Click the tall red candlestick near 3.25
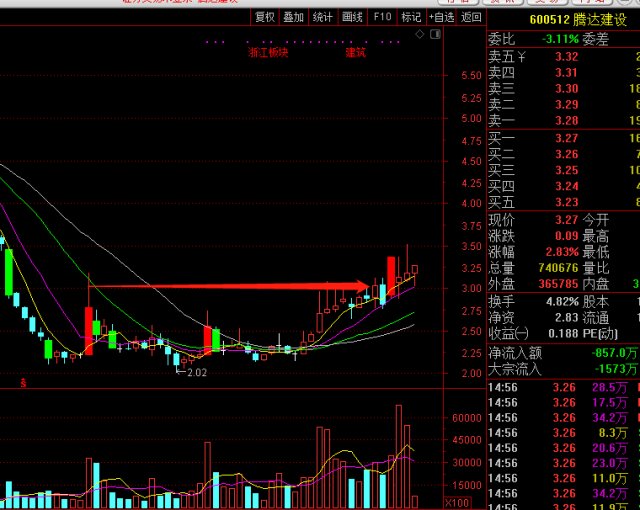Image resolution: width=640 pixels, height=510 pixels. [x=391, y=275]
